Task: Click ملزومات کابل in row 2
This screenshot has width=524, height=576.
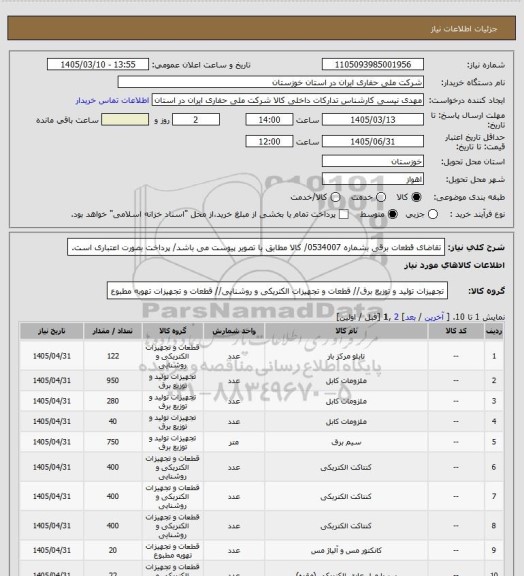Action: [x=346, y=381]
